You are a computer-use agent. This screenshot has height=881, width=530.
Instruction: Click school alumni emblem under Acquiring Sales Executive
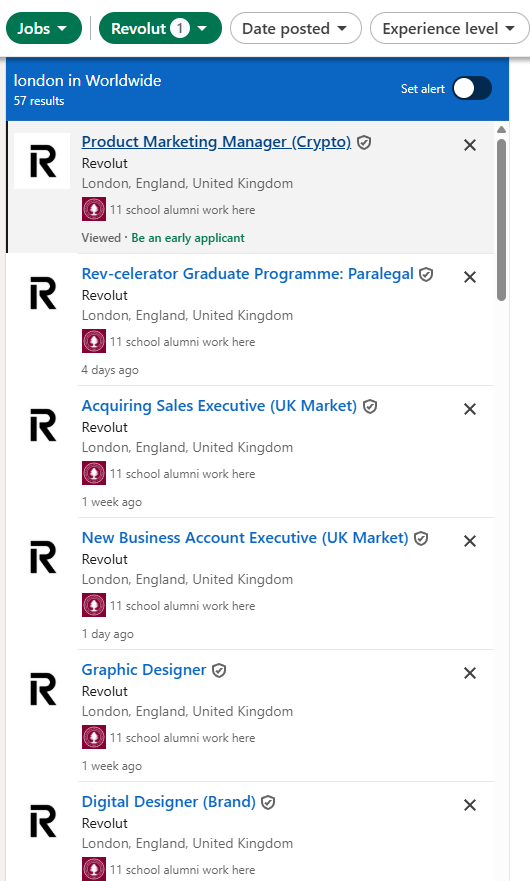click(94, 473)
